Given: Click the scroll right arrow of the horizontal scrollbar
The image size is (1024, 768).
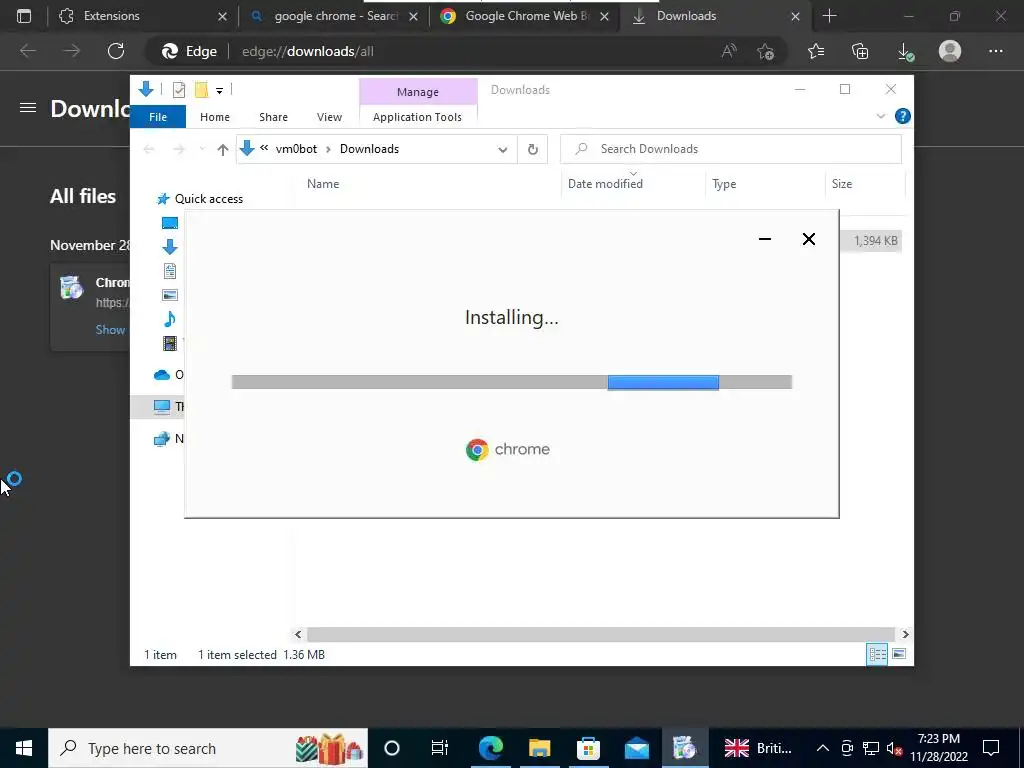Looking at the screenshot, I should (904, 634).
